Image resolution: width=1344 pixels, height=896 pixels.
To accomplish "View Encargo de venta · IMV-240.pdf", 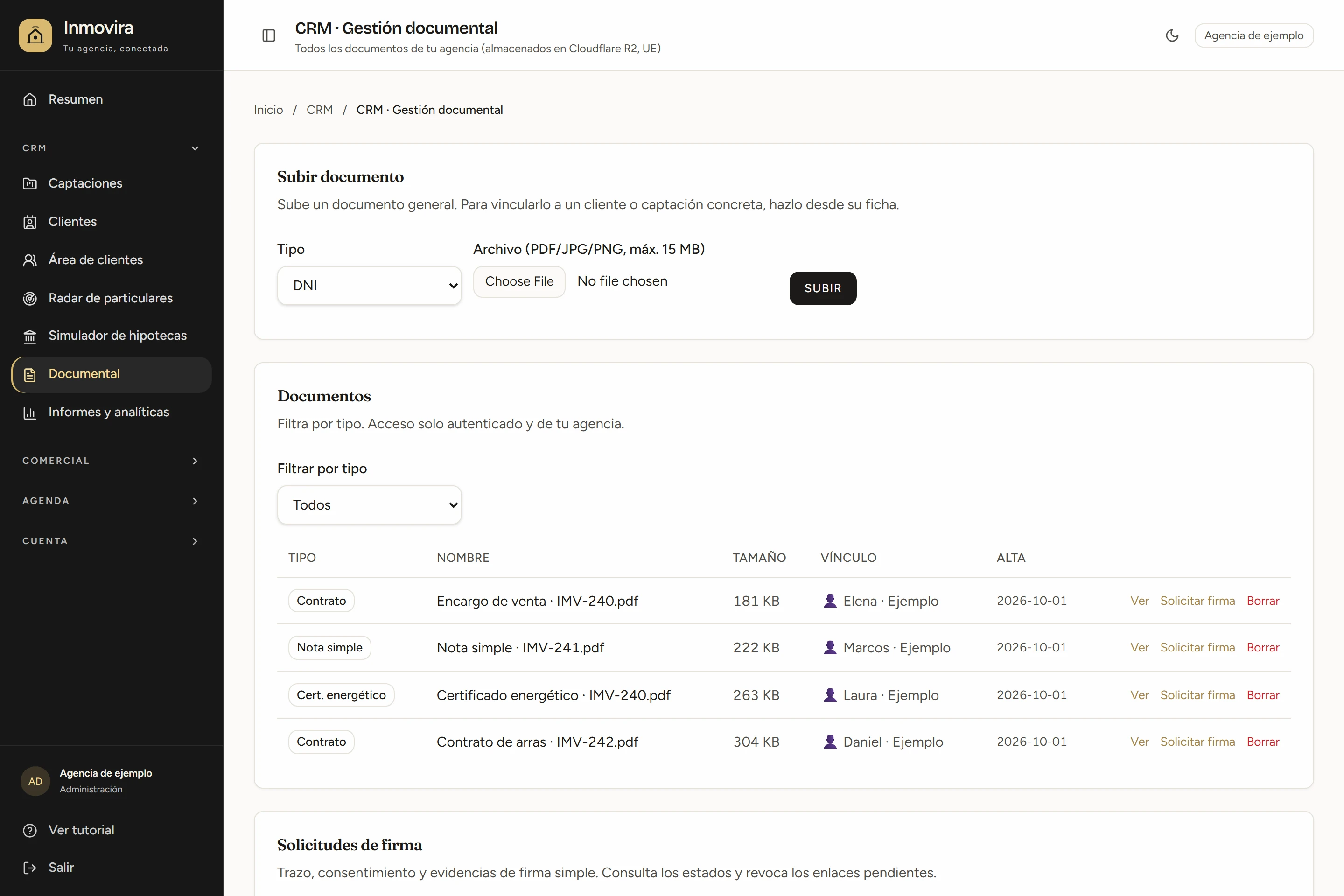I will (x=1140, y=601).
